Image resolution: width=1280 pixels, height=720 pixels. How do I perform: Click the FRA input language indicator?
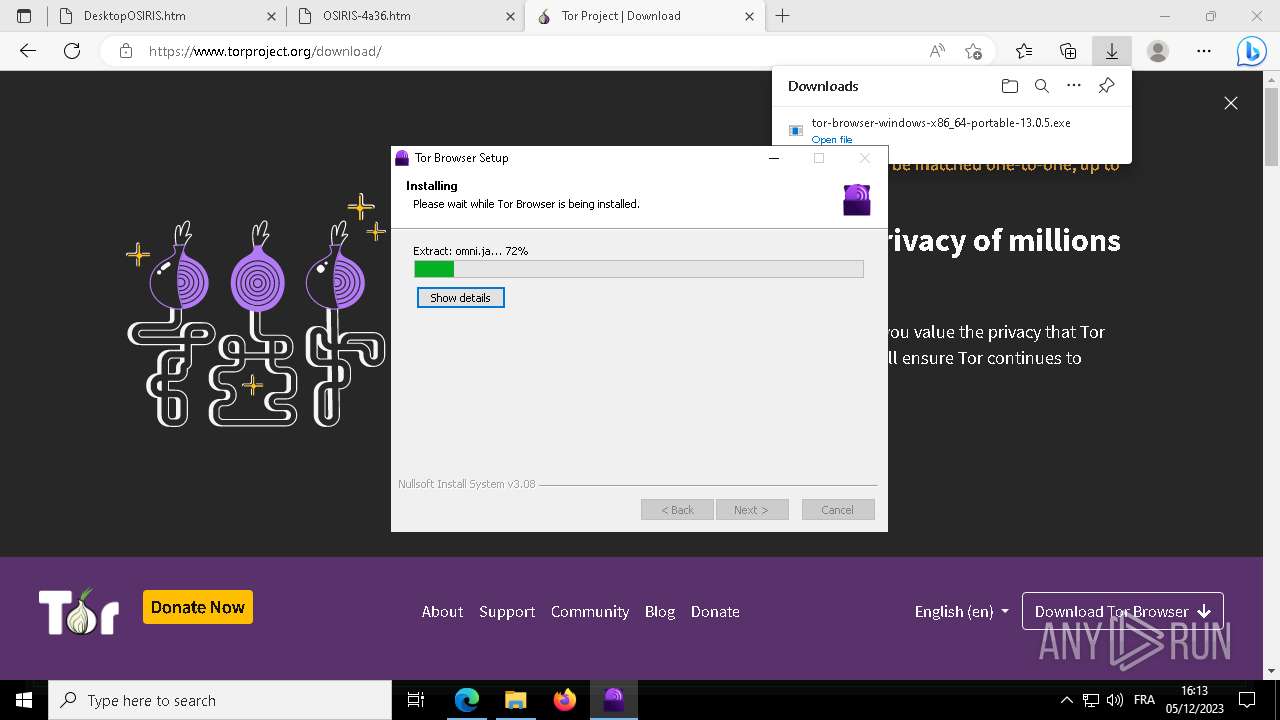1144,700
